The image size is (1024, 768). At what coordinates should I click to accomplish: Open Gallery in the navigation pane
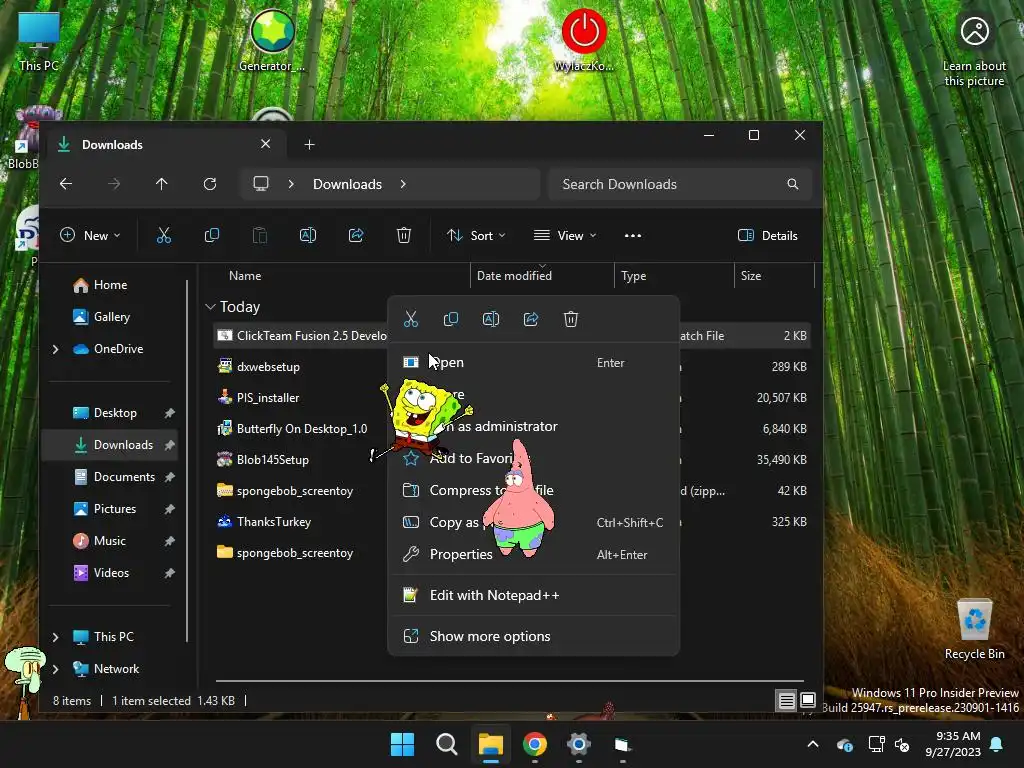pos(111,317)
